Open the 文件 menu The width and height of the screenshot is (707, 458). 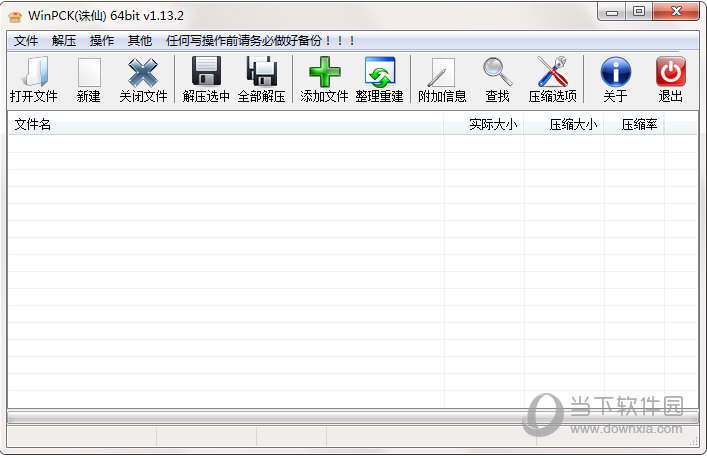click(26, 41)
